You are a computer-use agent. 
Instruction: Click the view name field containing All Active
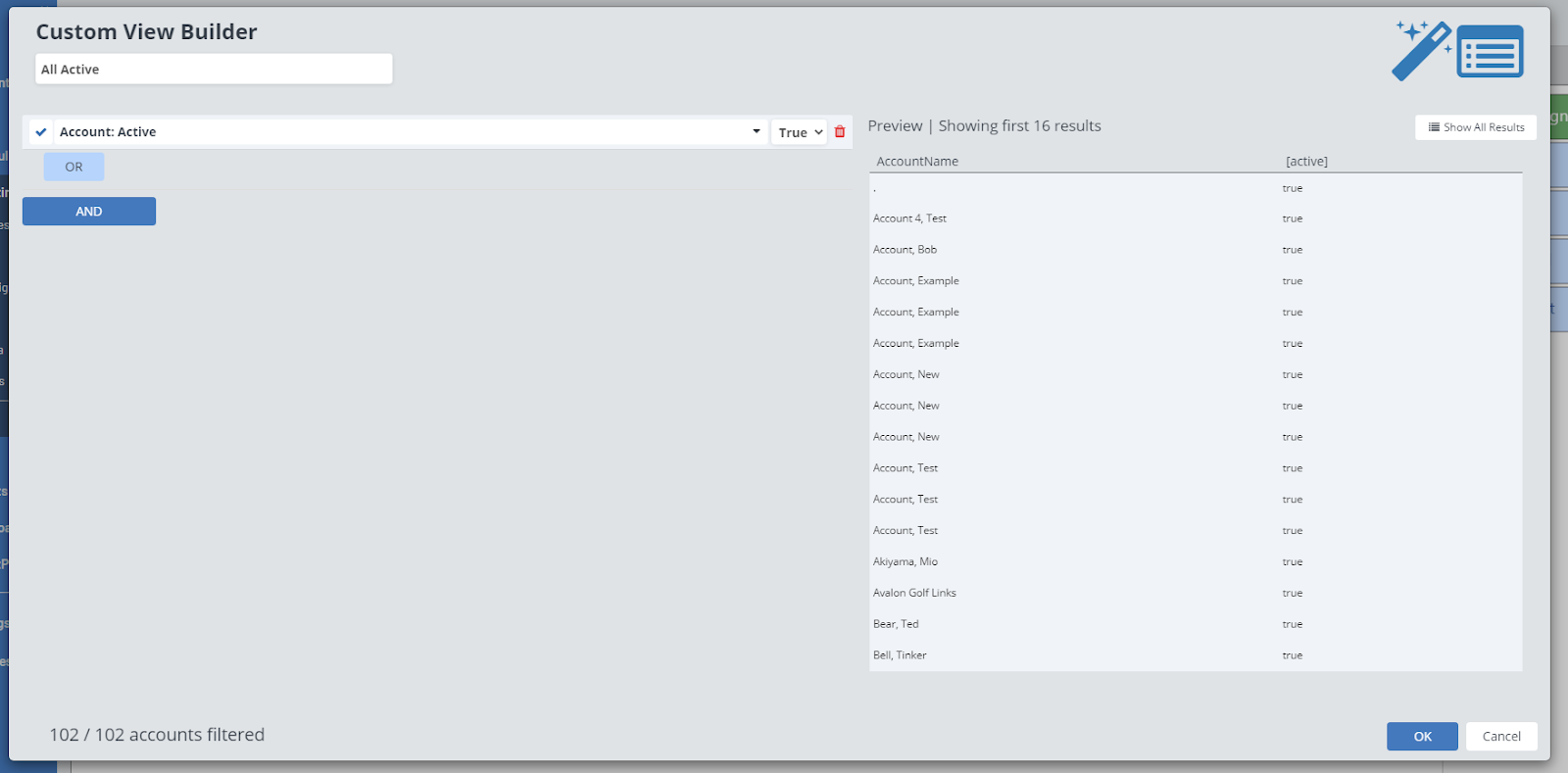coord(214,70)
